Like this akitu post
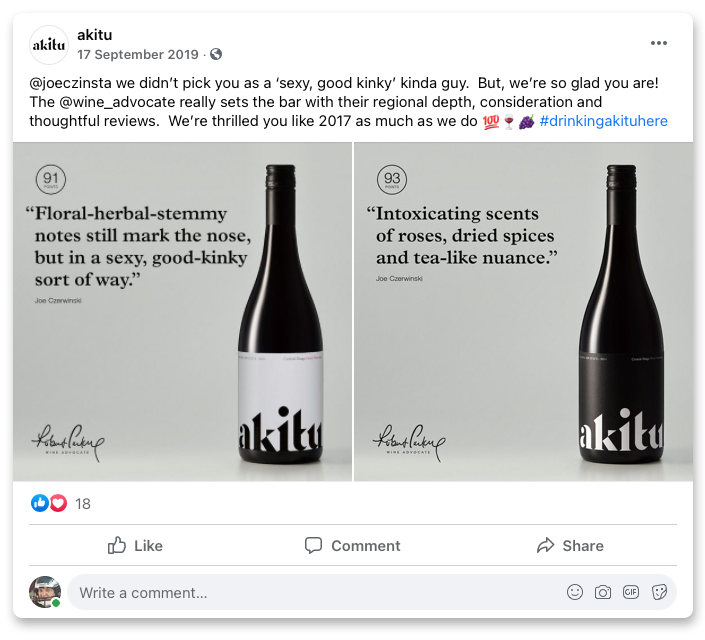This screenshot has width=705, height=640. (135, 545)
